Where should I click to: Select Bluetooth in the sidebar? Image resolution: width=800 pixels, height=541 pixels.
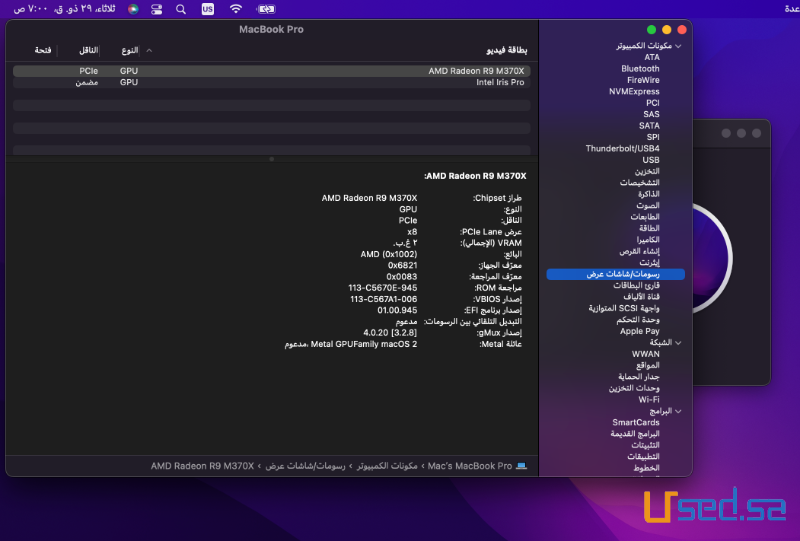[x=640, y=68]
